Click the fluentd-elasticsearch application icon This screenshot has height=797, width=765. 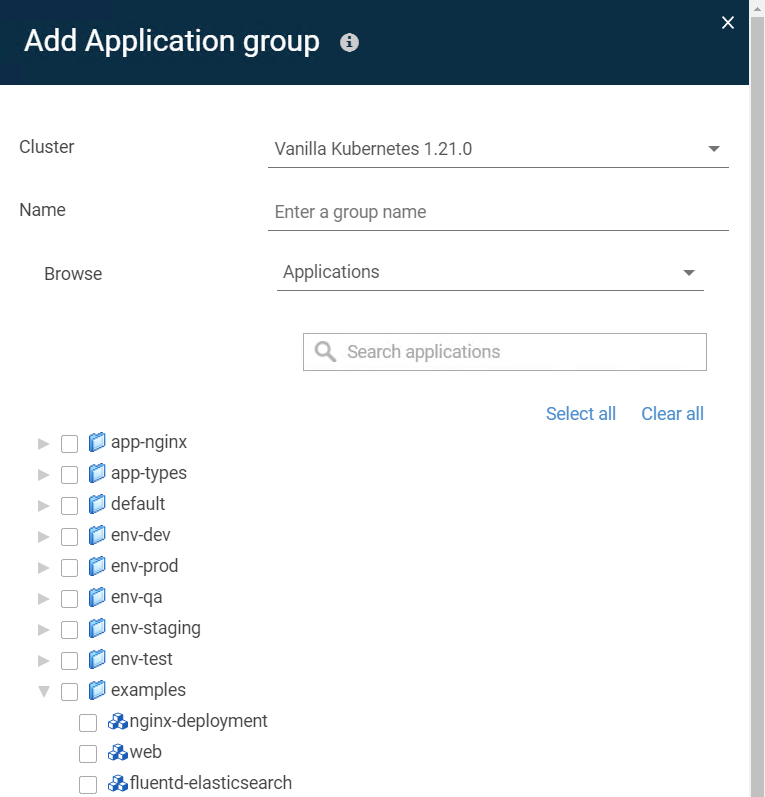pyautogui.click(x=117, y=783)
